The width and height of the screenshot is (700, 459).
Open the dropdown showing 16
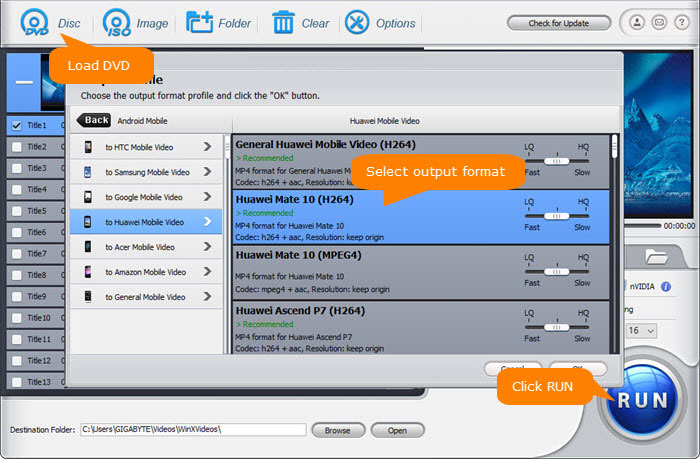pyautogui.click(x=641, y=331)
